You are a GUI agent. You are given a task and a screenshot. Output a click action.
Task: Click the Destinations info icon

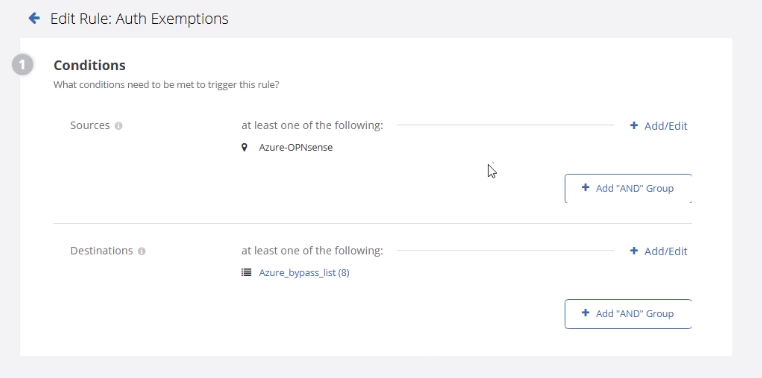tap(141, 251)
